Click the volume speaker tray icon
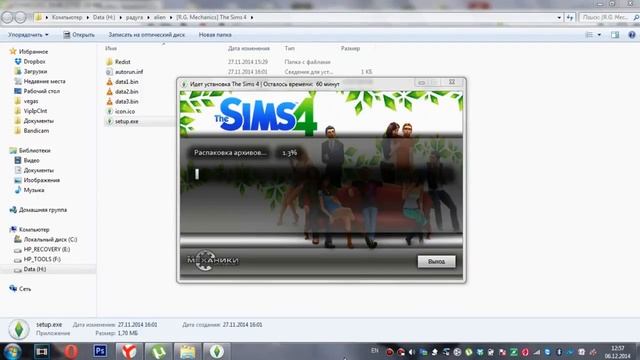Image resolution: width=640 pixels, height=360 pixels. point(412,352)
